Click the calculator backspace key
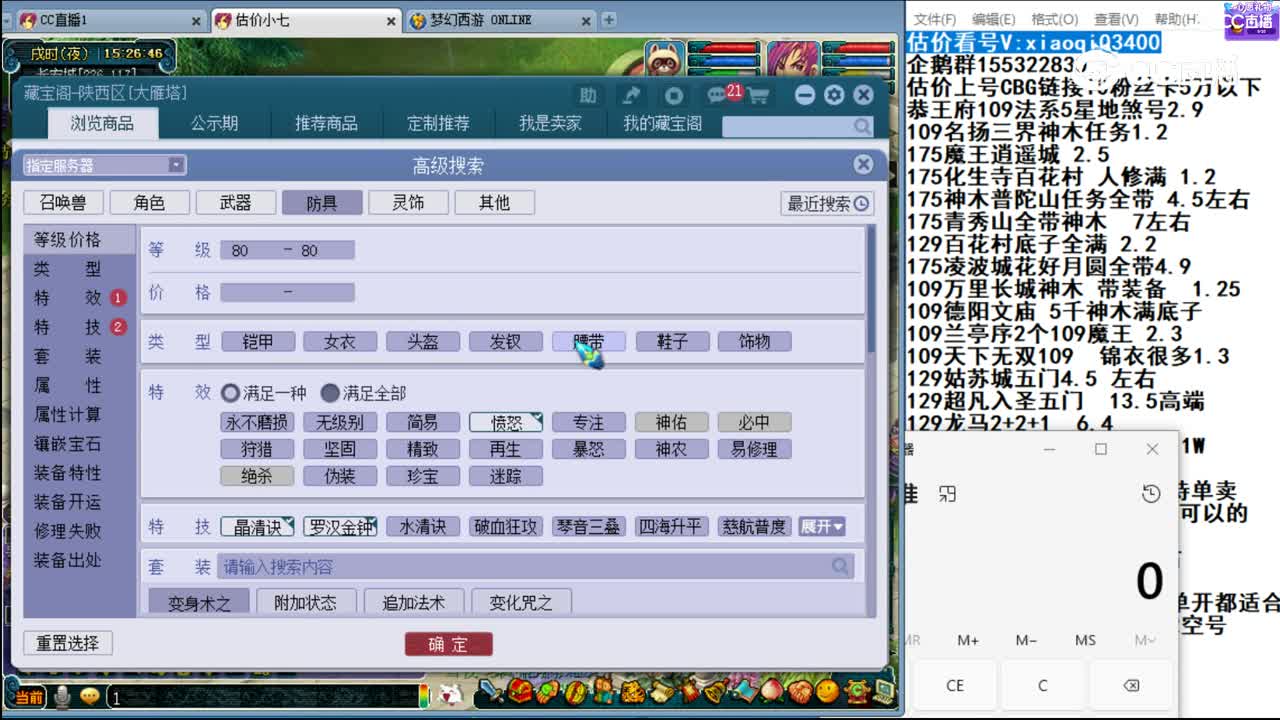The width and height of the screenshot is (1280, 720). click(1130, 685)
